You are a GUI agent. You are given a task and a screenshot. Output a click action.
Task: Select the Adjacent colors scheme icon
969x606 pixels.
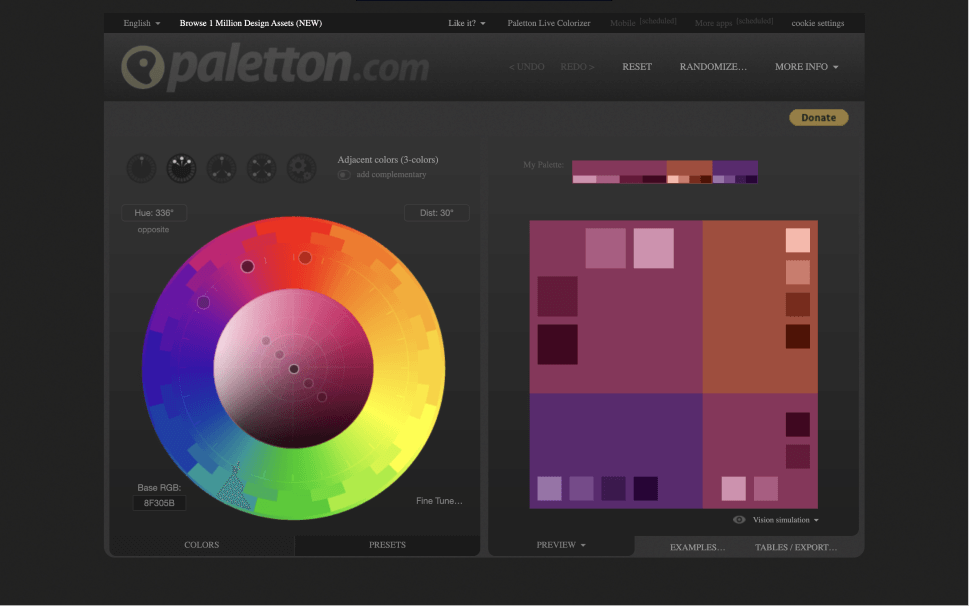click(x=182, y=168)
